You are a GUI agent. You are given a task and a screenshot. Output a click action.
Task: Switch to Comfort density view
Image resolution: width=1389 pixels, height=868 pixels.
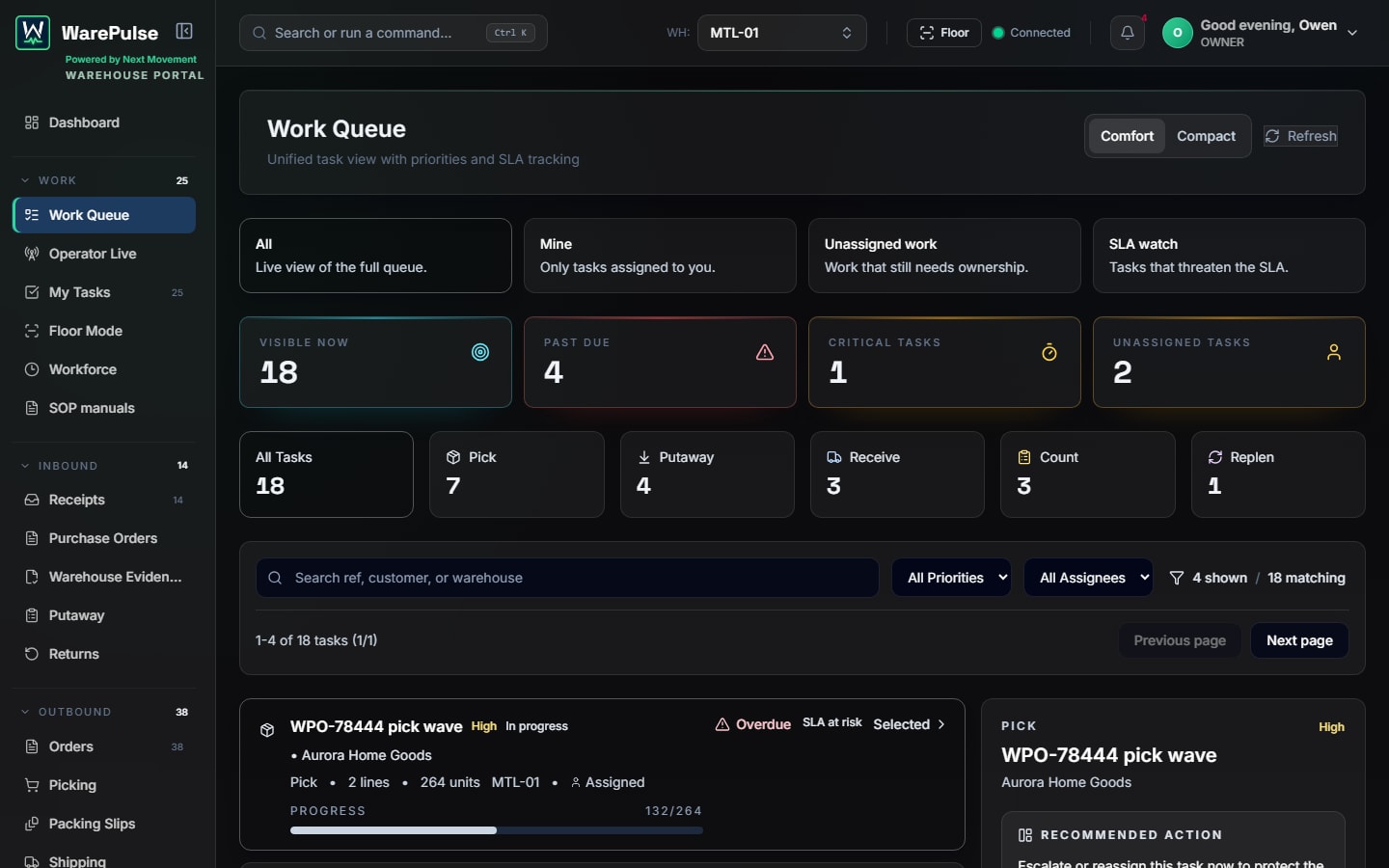pyautogui.click(x=1127, y=136)
